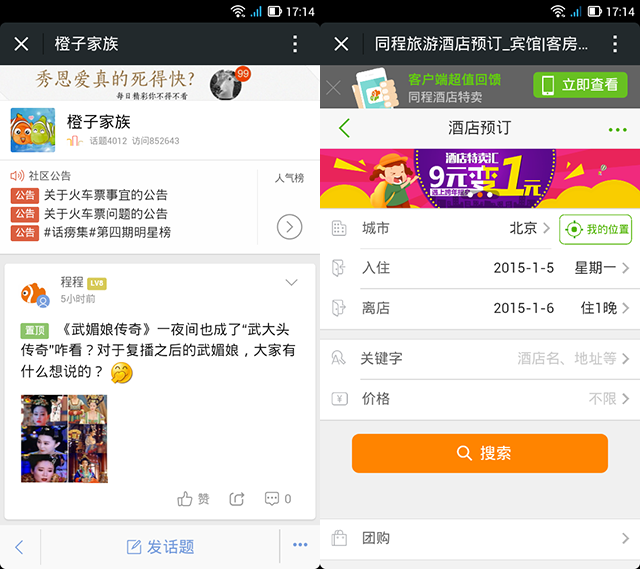
Task: Tap 发话题 to create a topic
Action: pyautogui.click(x=160, y=547)
